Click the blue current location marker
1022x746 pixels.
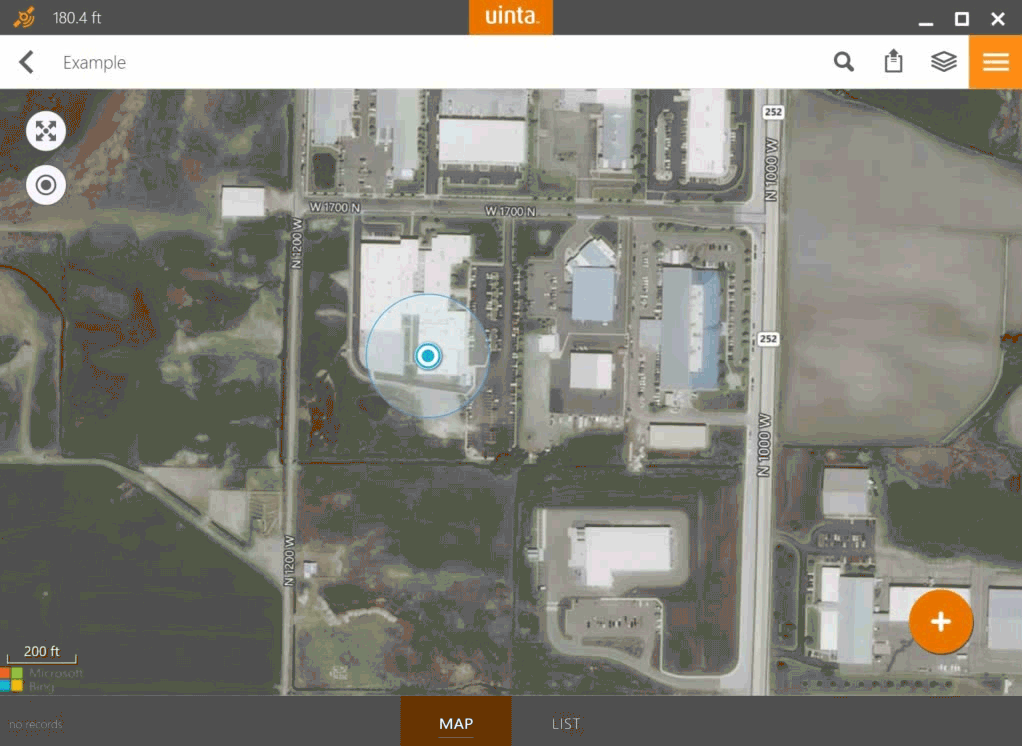tap(428, 355)
